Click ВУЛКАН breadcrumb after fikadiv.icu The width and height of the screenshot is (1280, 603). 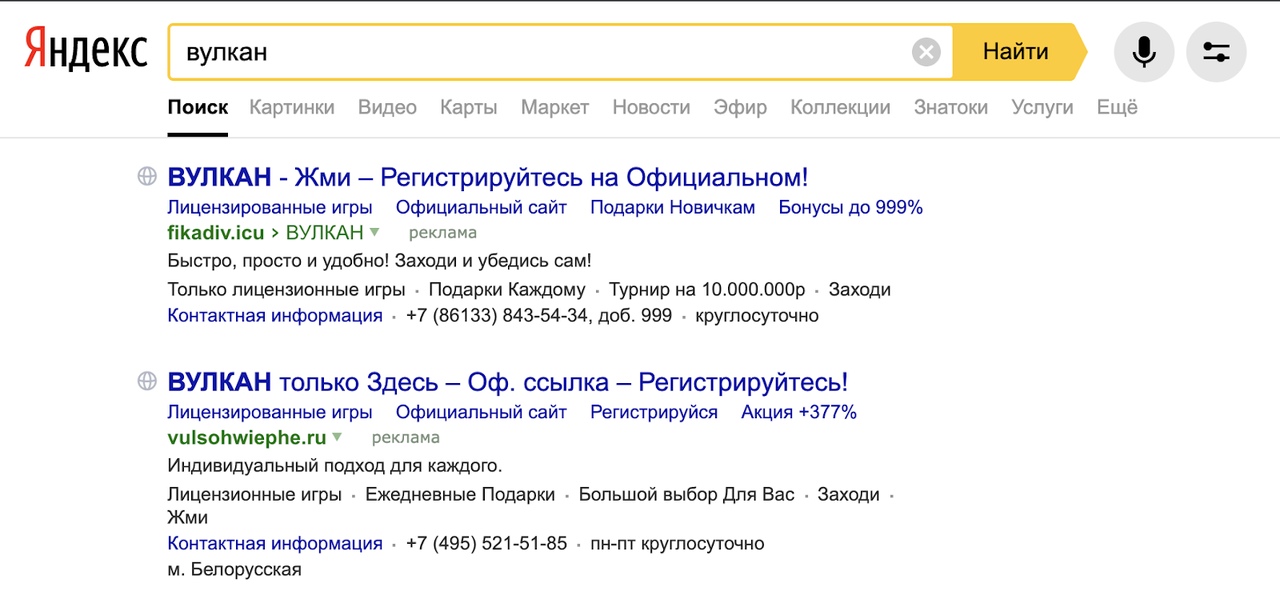point(325,233)
